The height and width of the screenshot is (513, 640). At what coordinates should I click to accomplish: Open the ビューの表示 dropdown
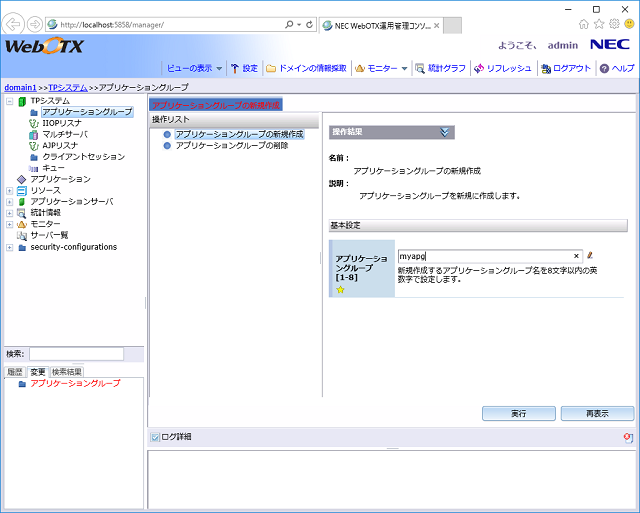click(193, 68)
